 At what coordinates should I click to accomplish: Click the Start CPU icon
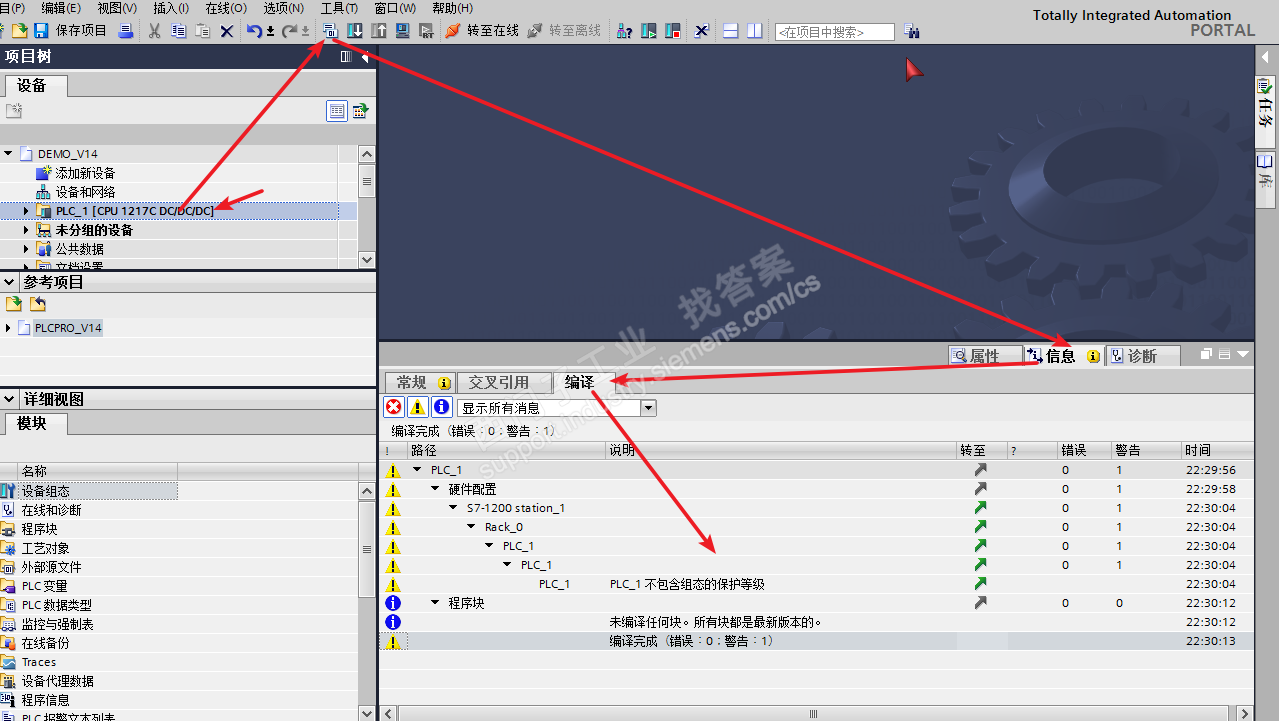point(648,31)
